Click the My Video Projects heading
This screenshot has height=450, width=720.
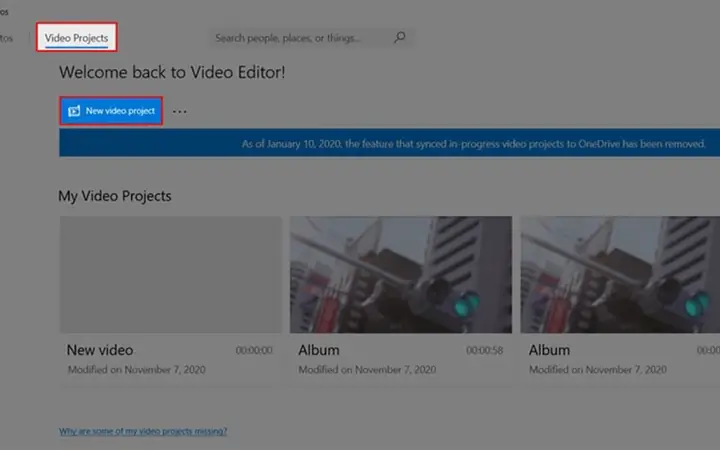(115, 196)
